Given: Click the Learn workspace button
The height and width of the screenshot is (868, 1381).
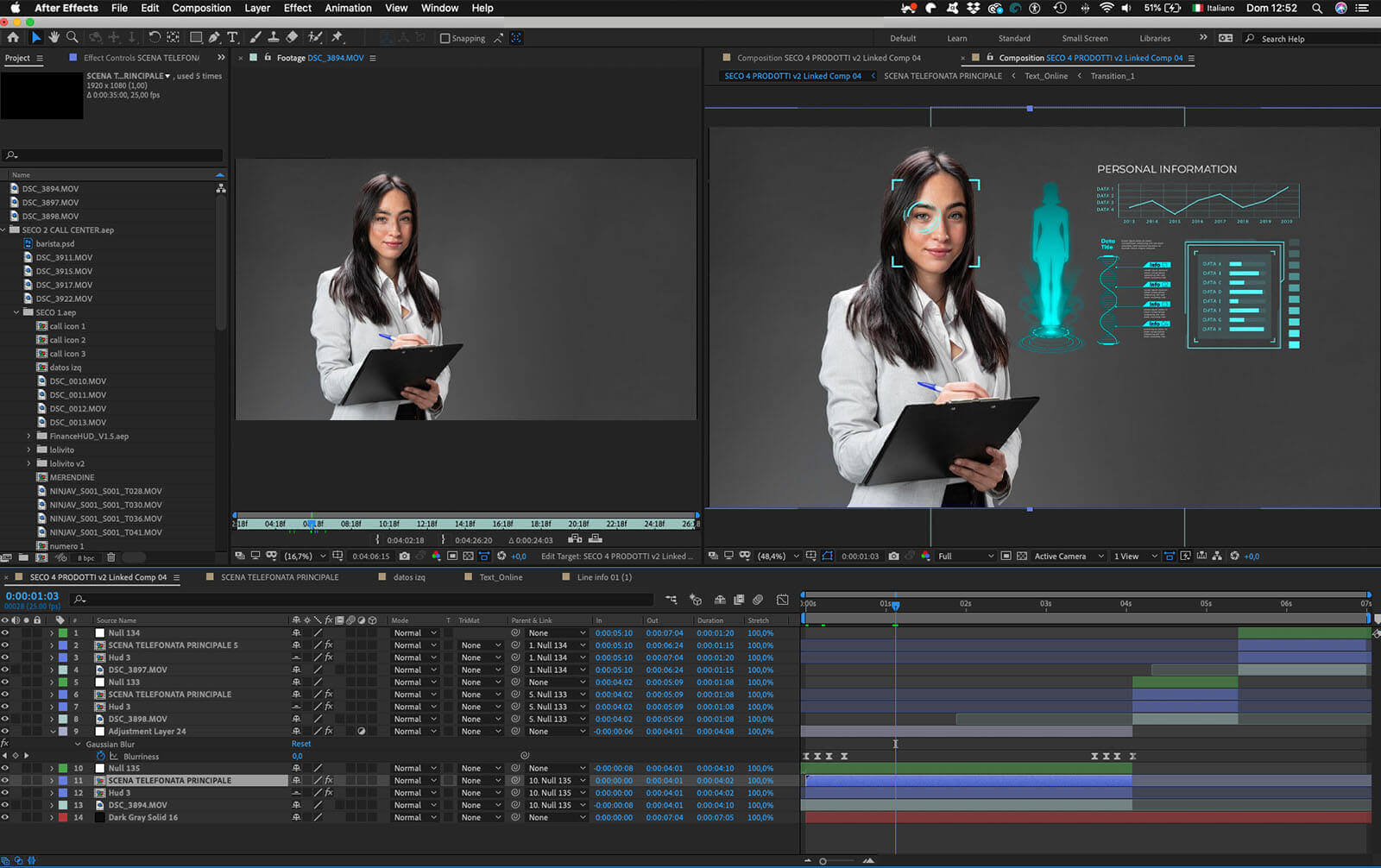Looking at the screenshot, I should pos(956,38).
